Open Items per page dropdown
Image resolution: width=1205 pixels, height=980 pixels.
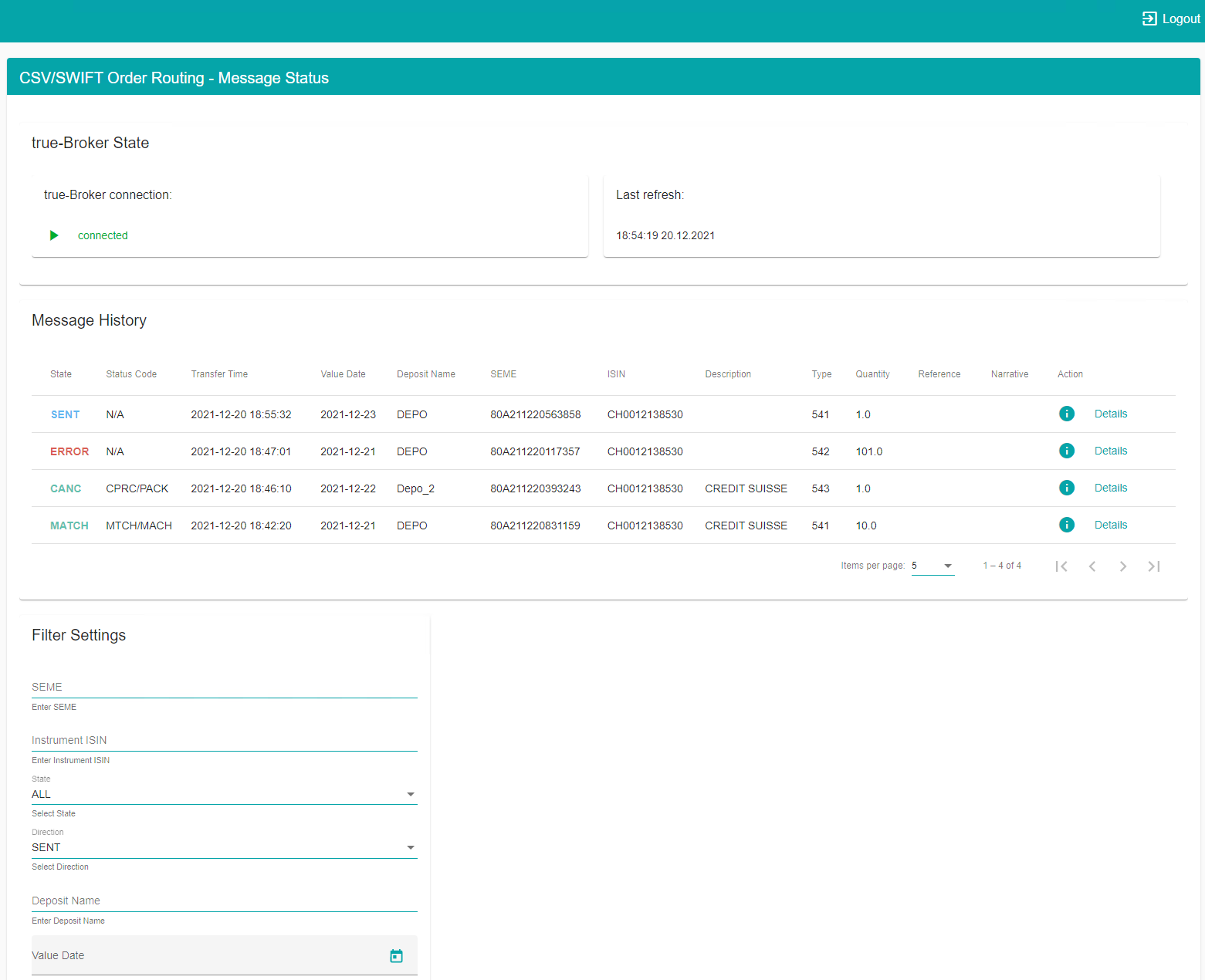click(933, 566)
